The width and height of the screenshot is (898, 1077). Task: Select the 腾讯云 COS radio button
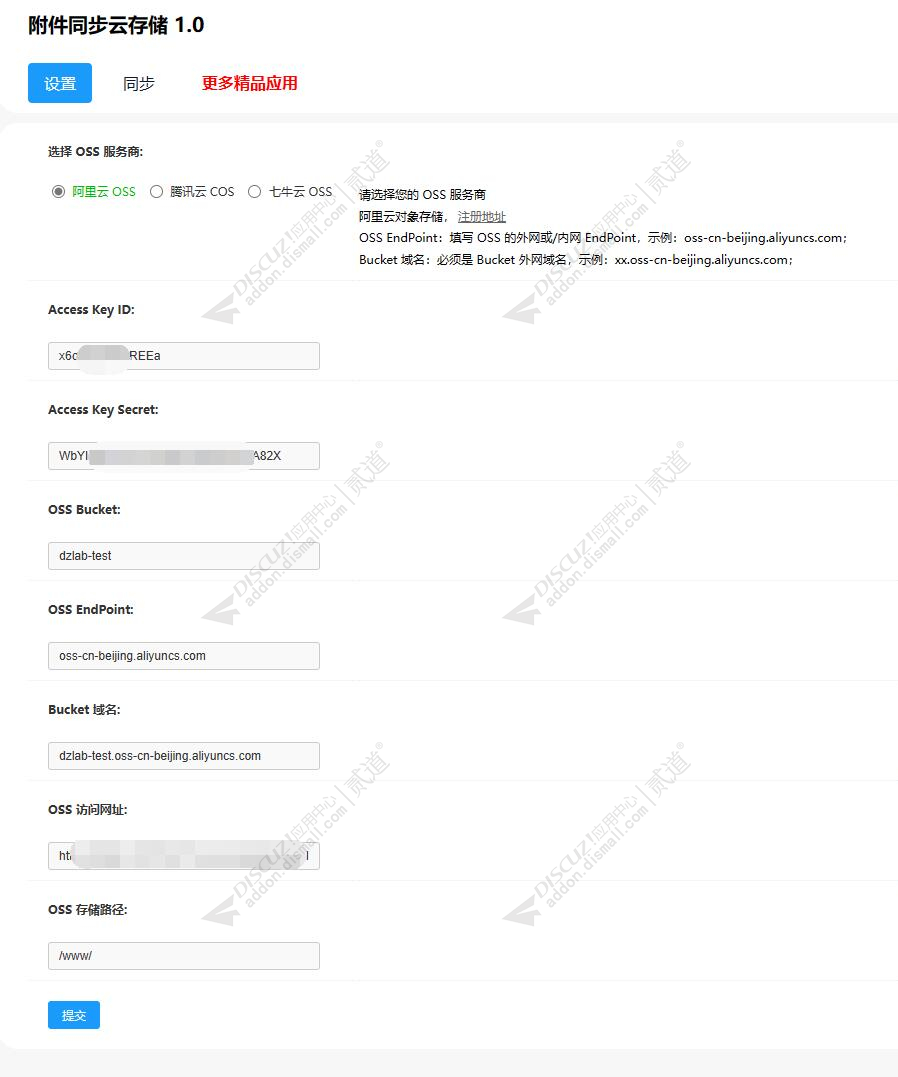(157, 192)
